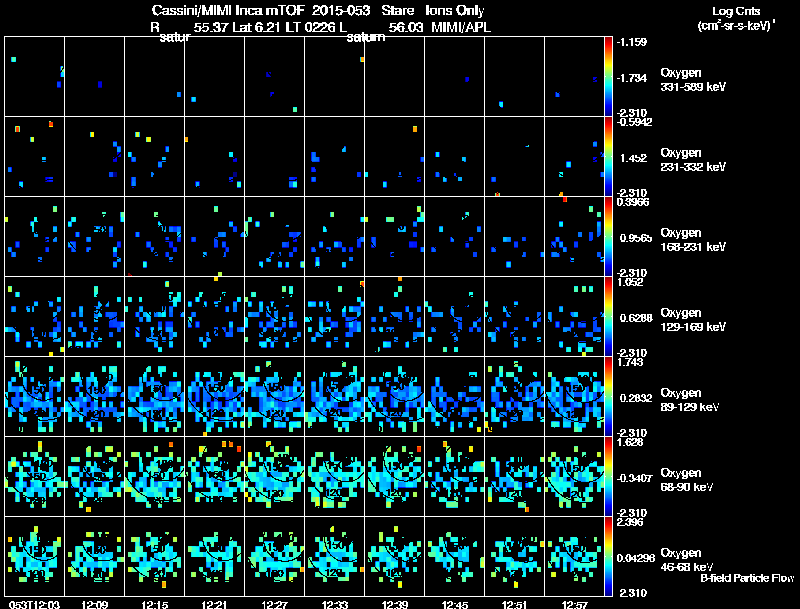Viewport: 800px width, 609px height.
Task: Click the 053T12:03 start time label
Action: (34, 605)
